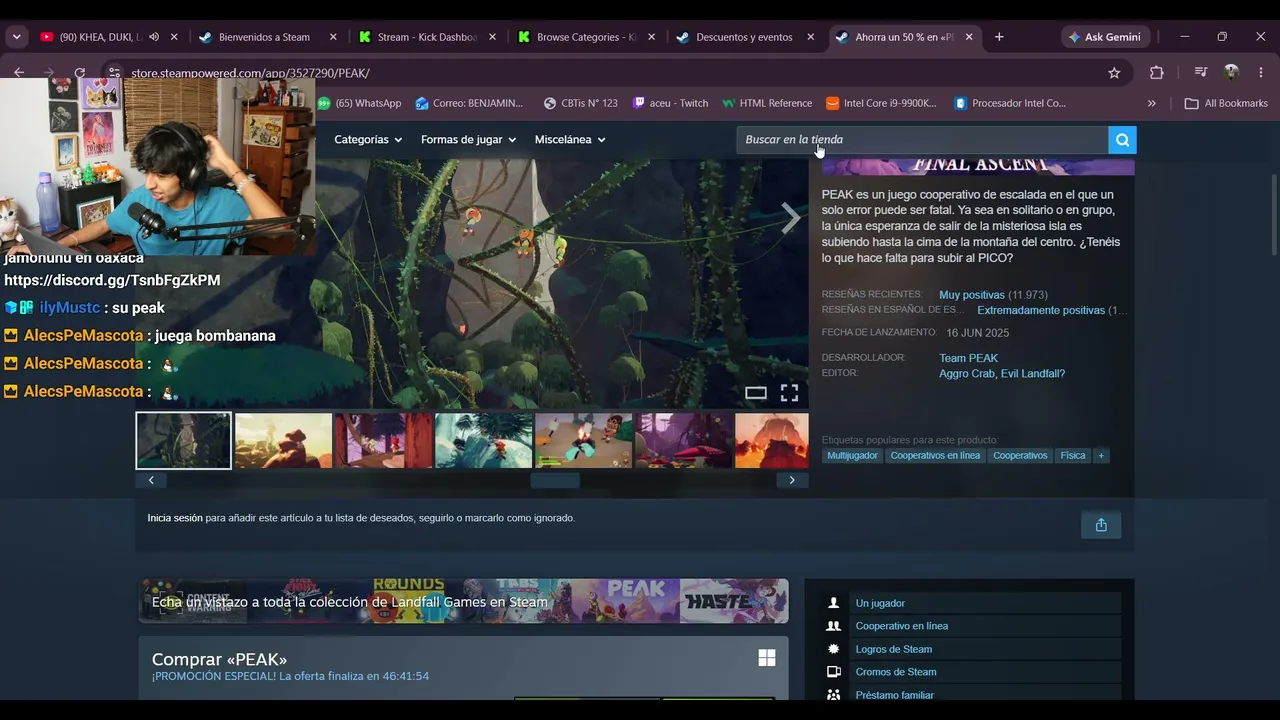Select the Cooperativos en línea tag
Screen dimensions: 1280x720
coord(935,455)
